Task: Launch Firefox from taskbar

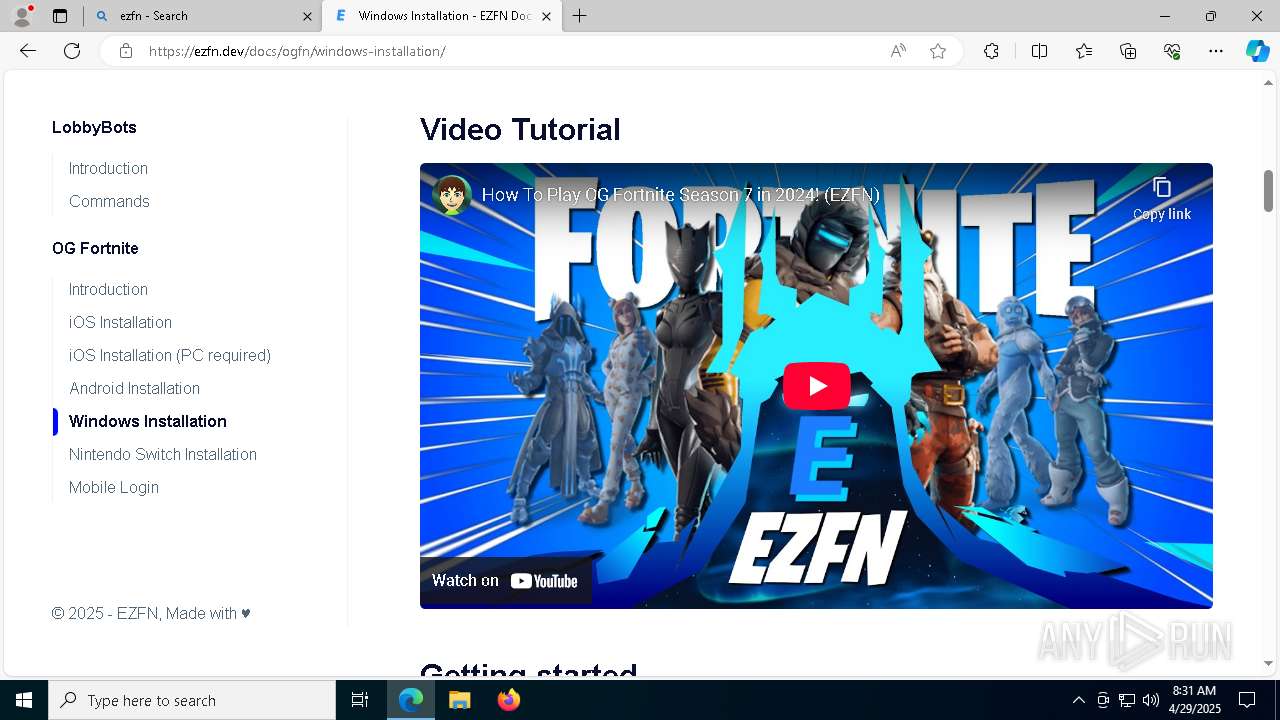Action: pyautogui.click(x=508, y=700)
